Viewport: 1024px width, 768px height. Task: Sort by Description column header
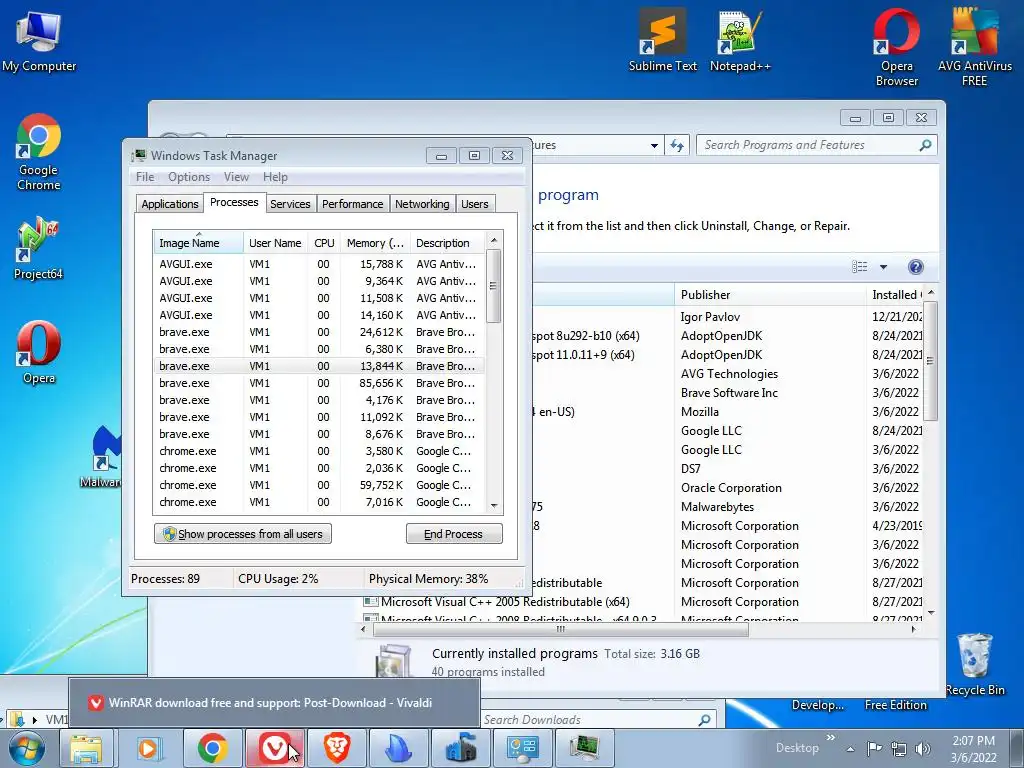click(x=447, y=242)
